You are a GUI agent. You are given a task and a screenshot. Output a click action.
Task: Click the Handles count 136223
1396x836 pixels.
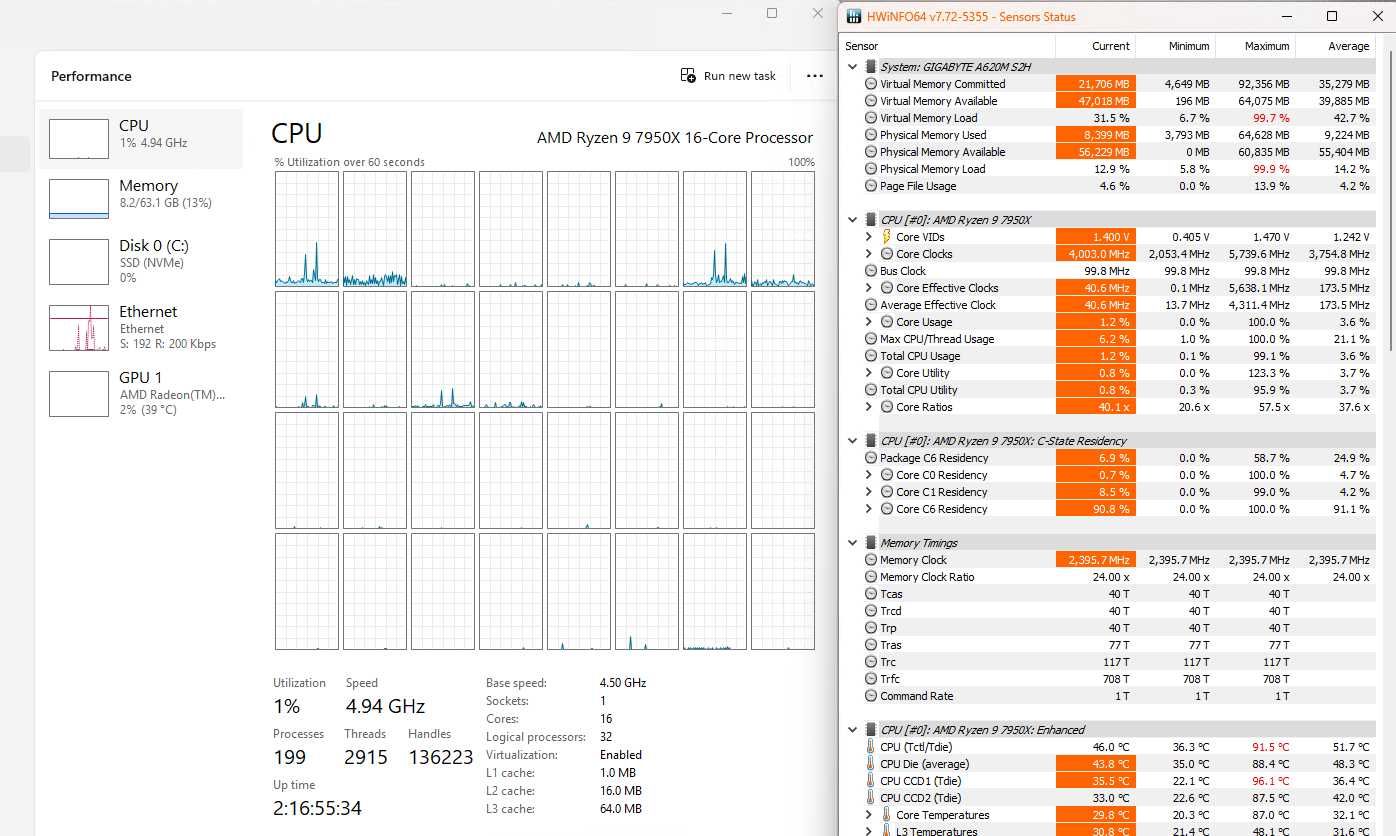coord(440,757)
